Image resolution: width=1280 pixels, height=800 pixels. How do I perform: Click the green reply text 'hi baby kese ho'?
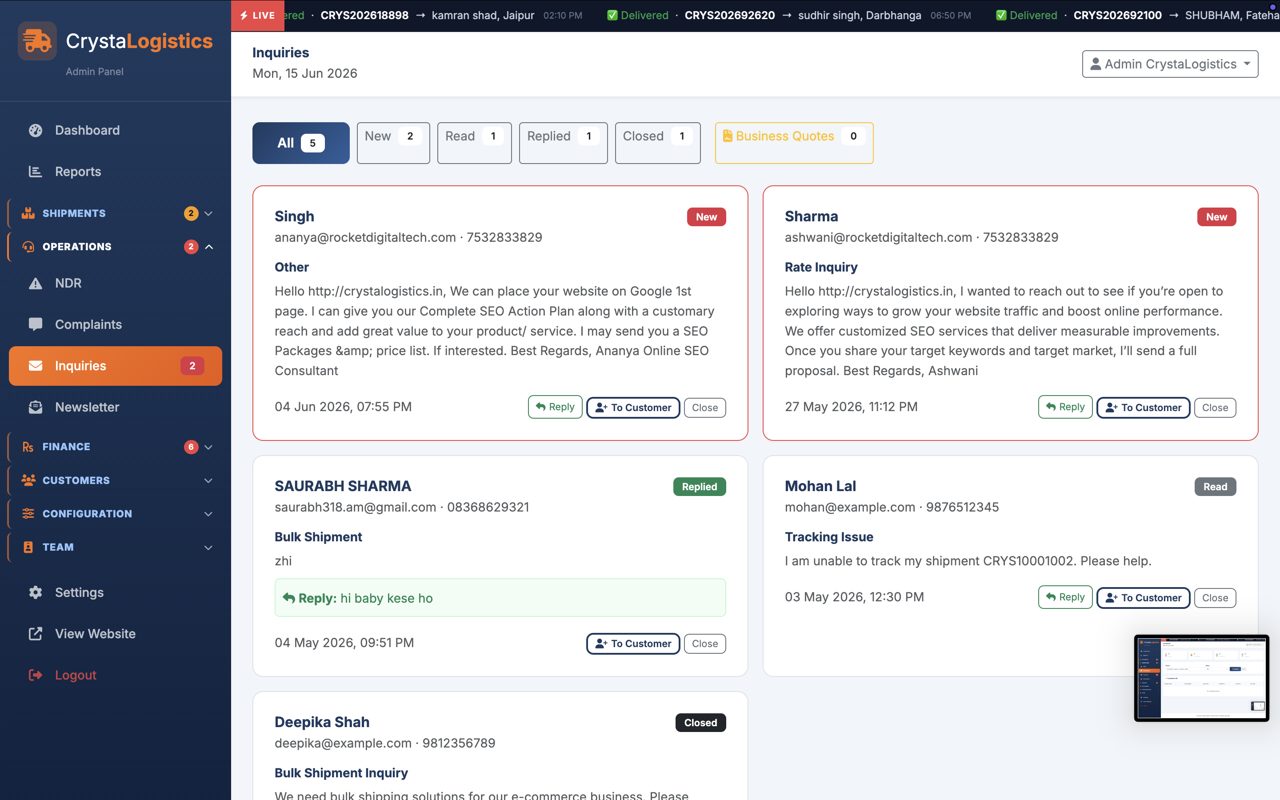[386, 598]
